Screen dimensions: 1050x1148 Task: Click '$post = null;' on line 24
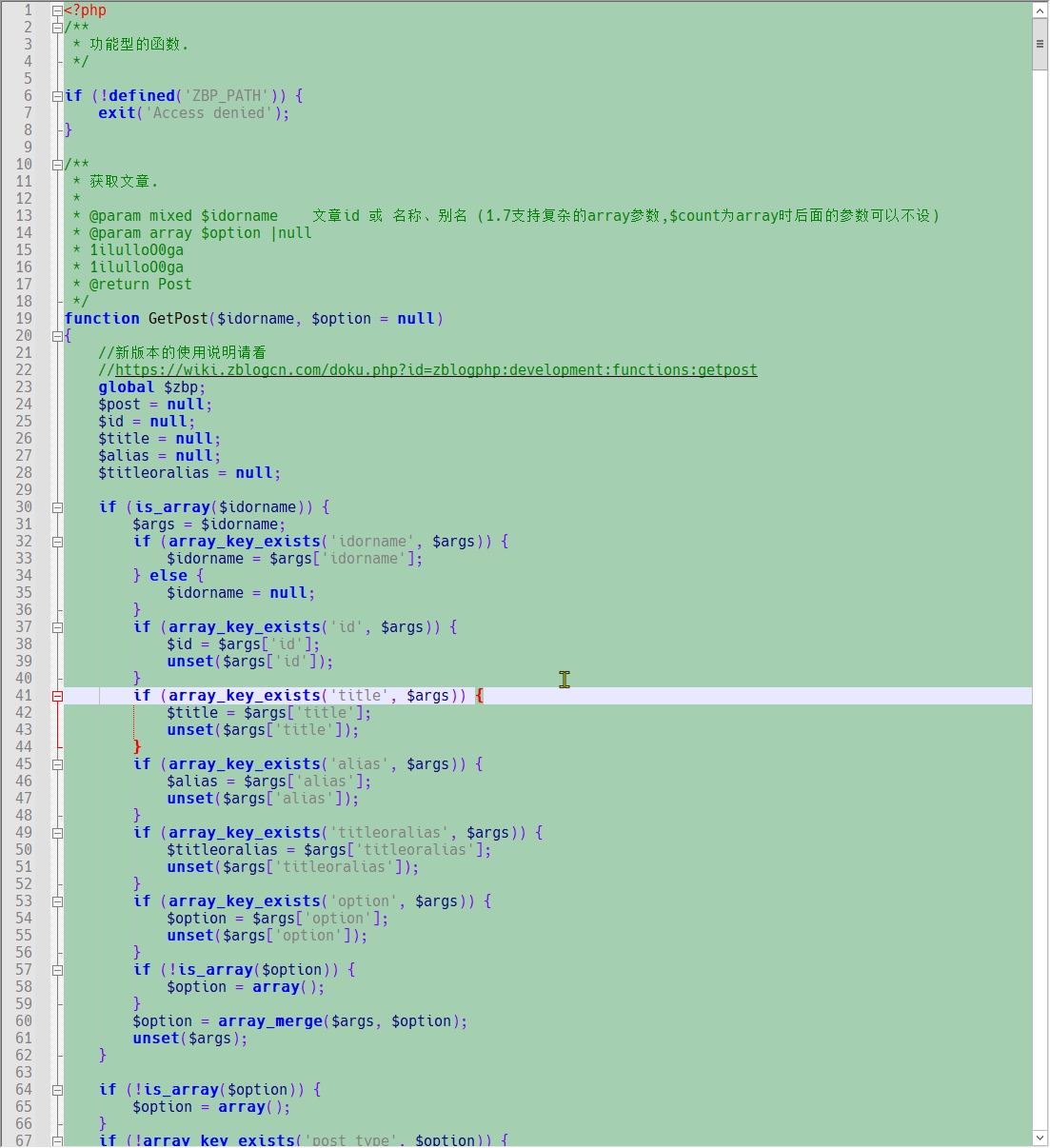coord(155,405)
